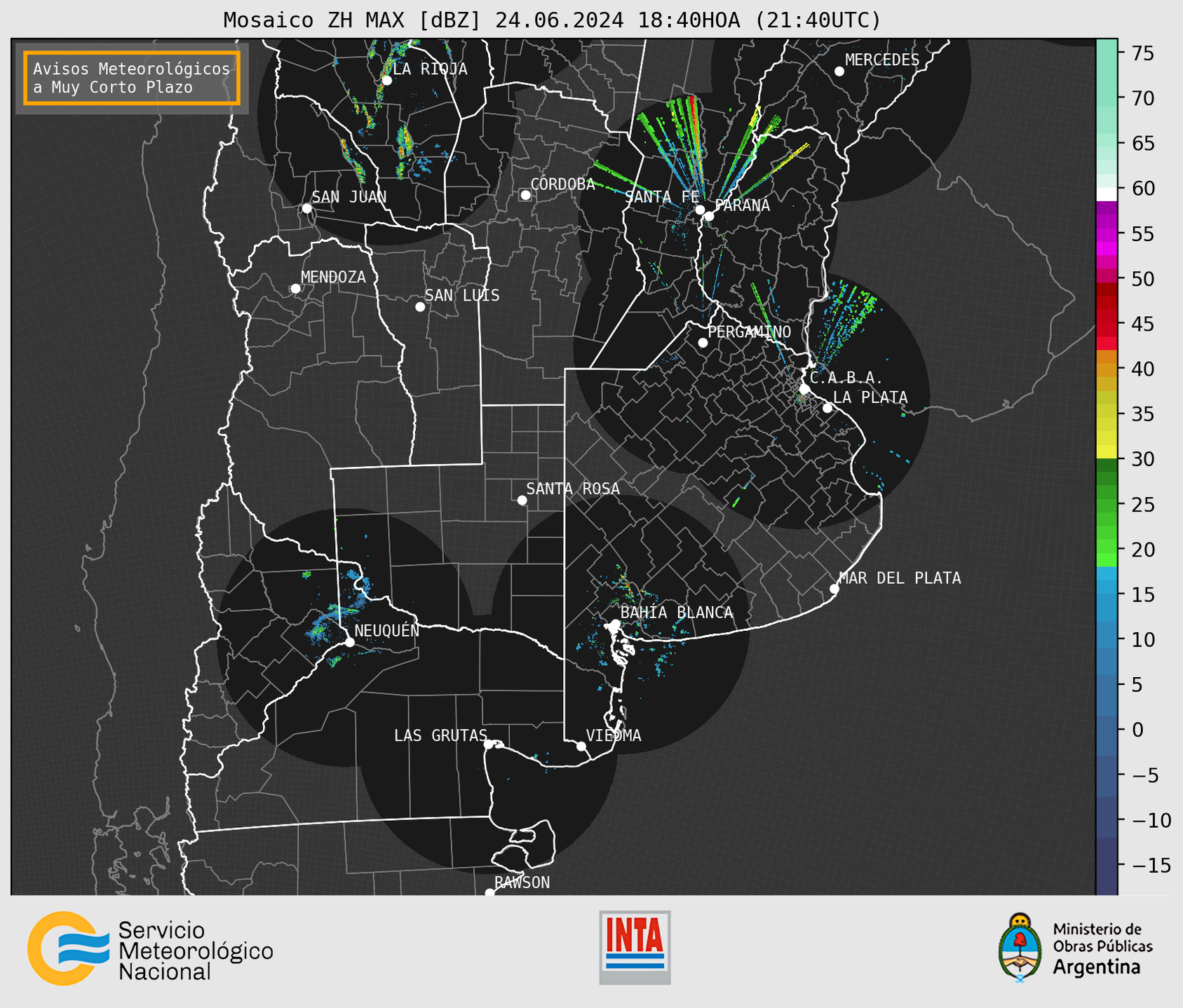Select the San Luis city marker

(x=420, y=307)
